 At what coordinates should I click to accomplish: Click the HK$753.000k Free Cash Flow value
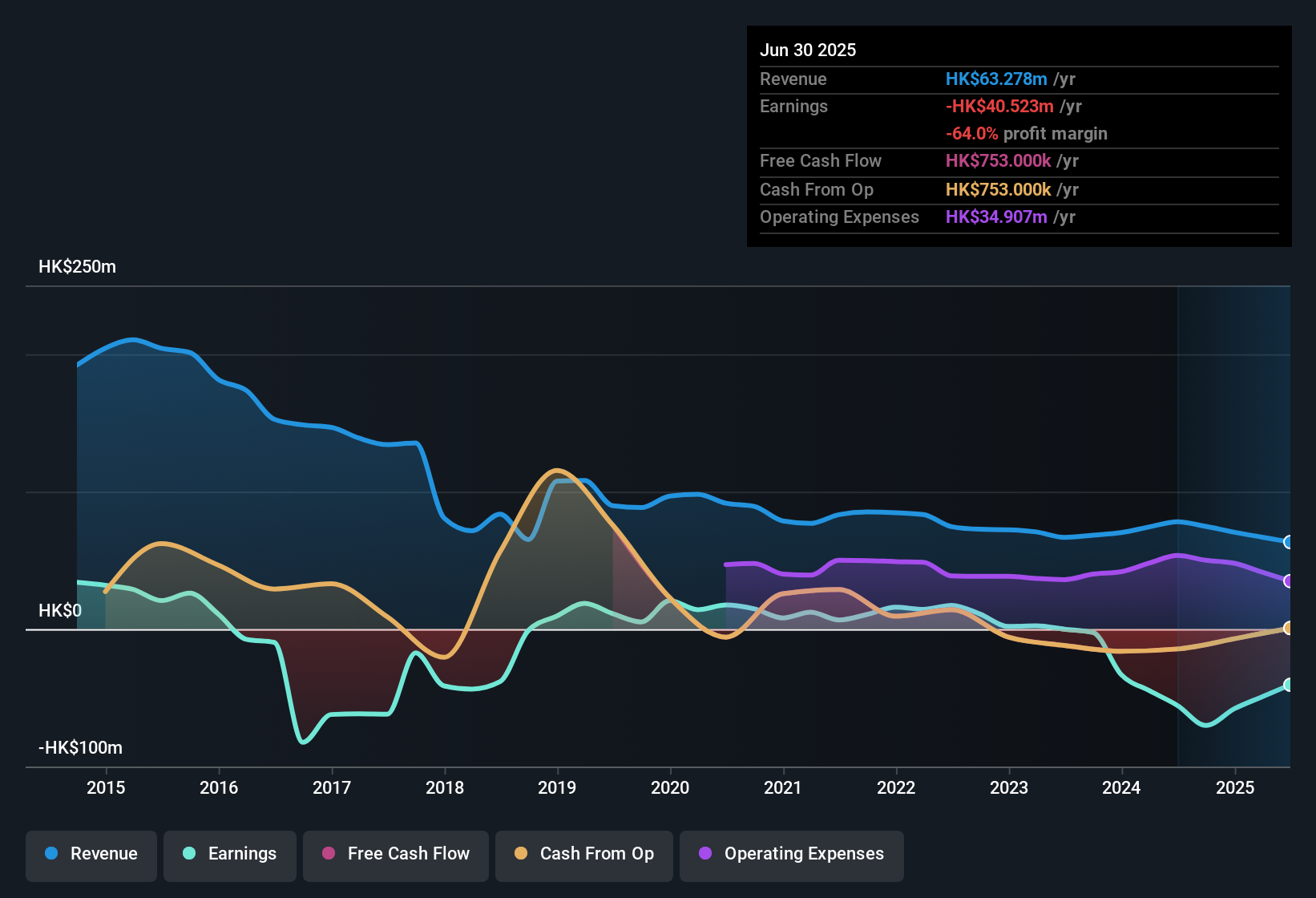pos(998,161)
